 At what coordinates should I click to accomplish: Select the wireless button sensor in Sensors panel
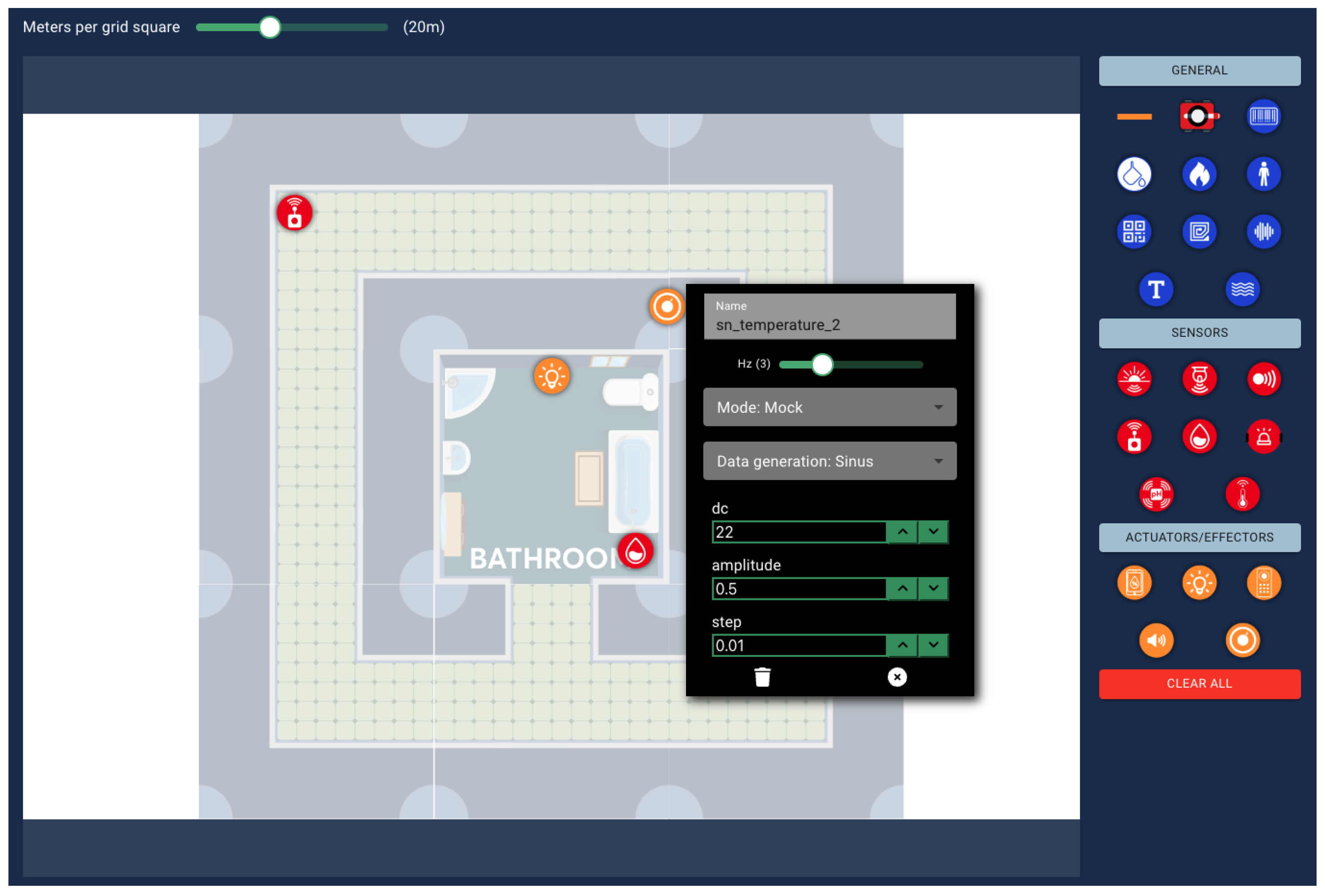pos(1134,437)
